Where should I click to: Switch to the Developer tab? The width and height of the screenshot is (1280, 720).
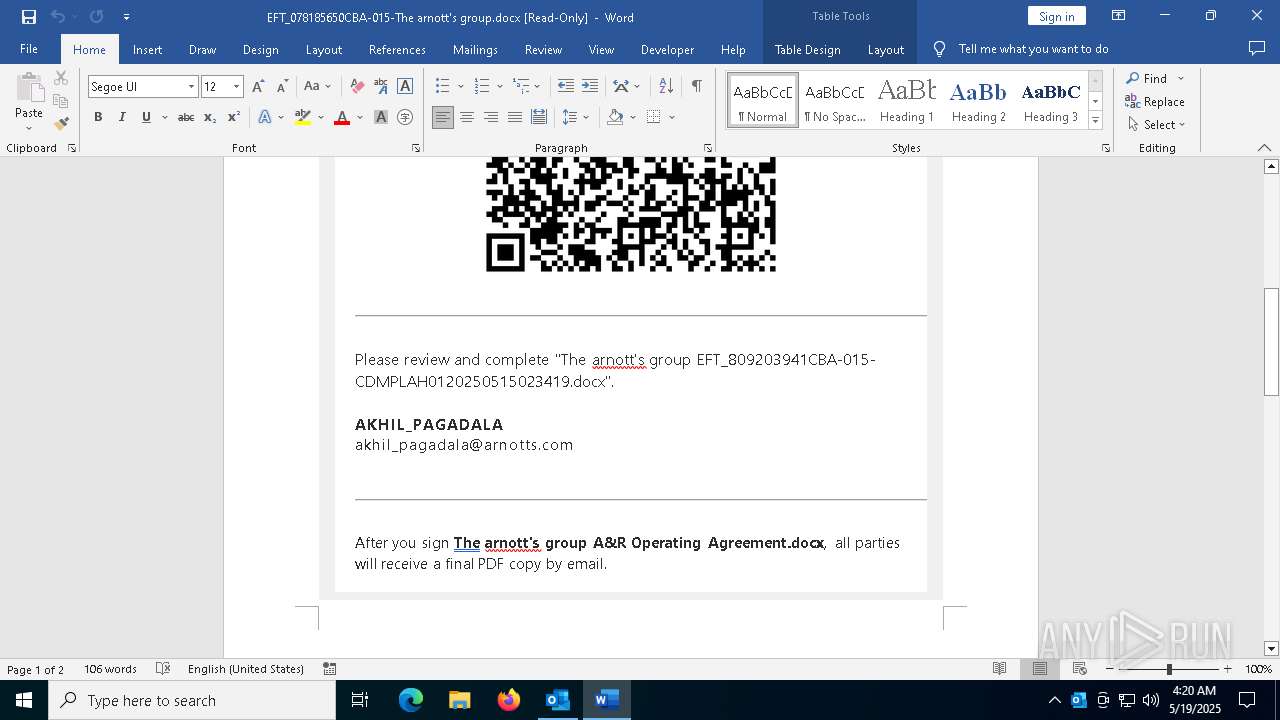click(667, 49)
